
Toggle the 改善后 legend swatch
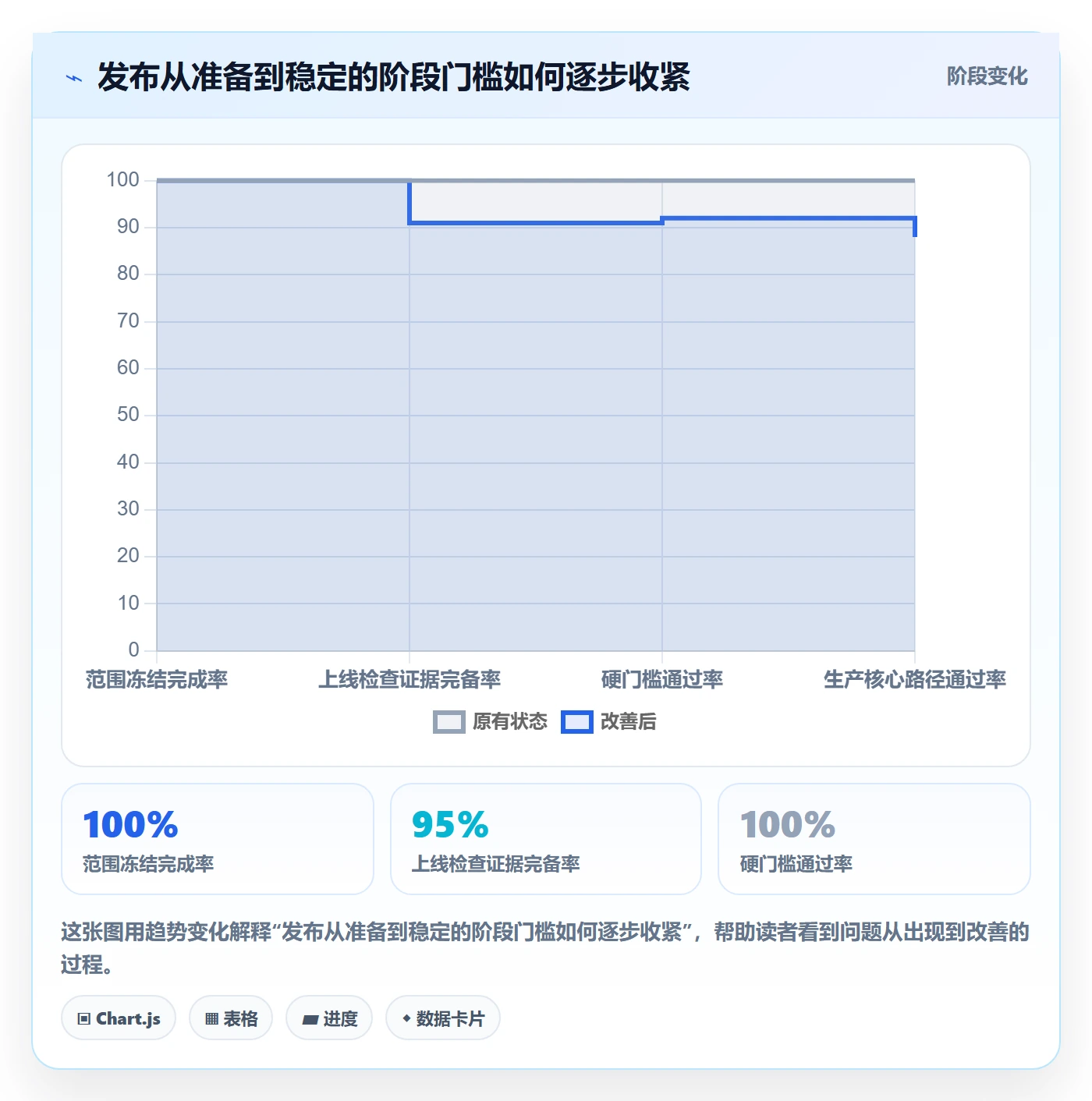(577, 722)
